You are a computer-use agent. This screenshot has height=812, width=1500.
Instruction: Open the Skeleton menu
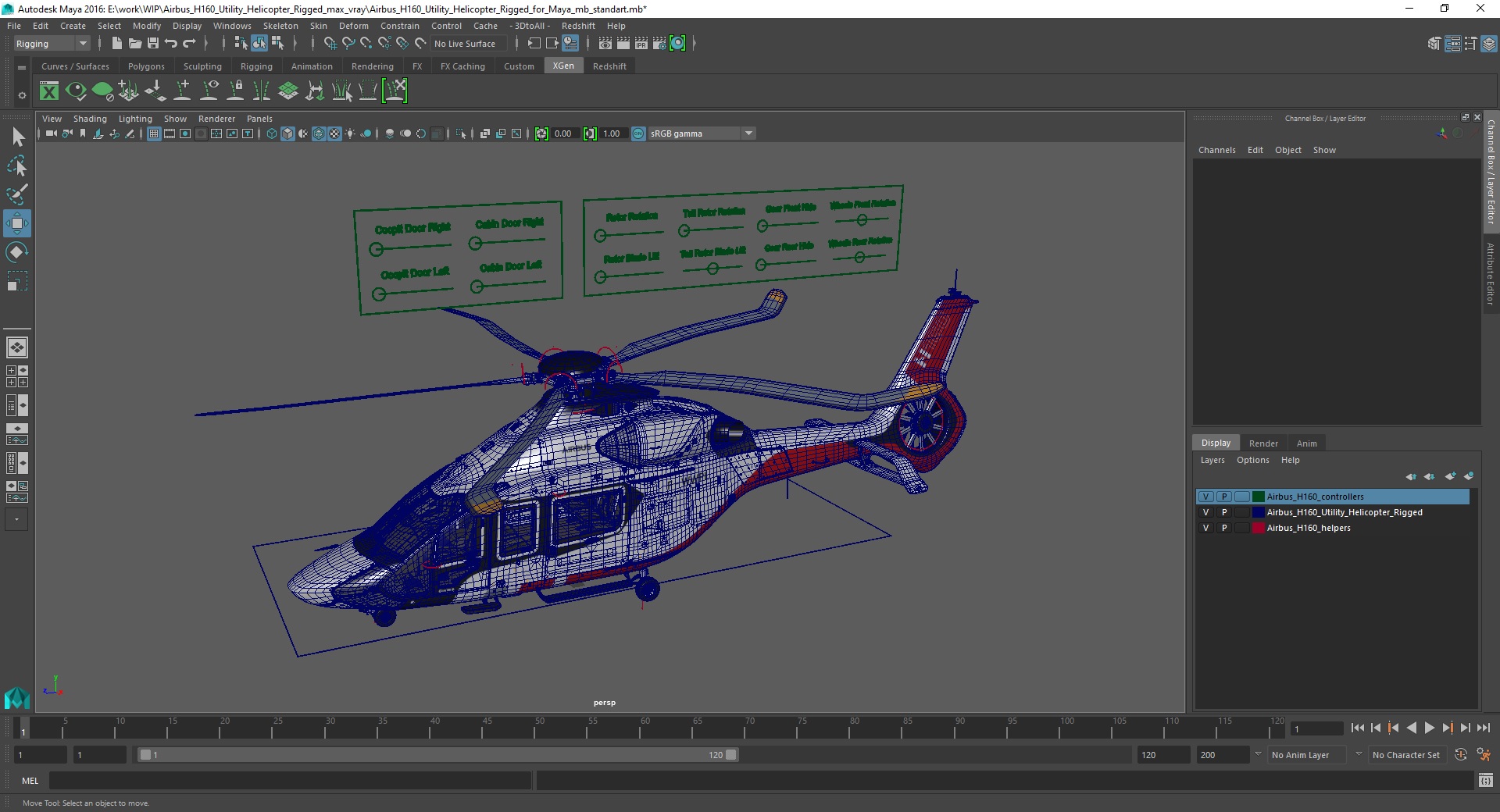click(280, 26)
